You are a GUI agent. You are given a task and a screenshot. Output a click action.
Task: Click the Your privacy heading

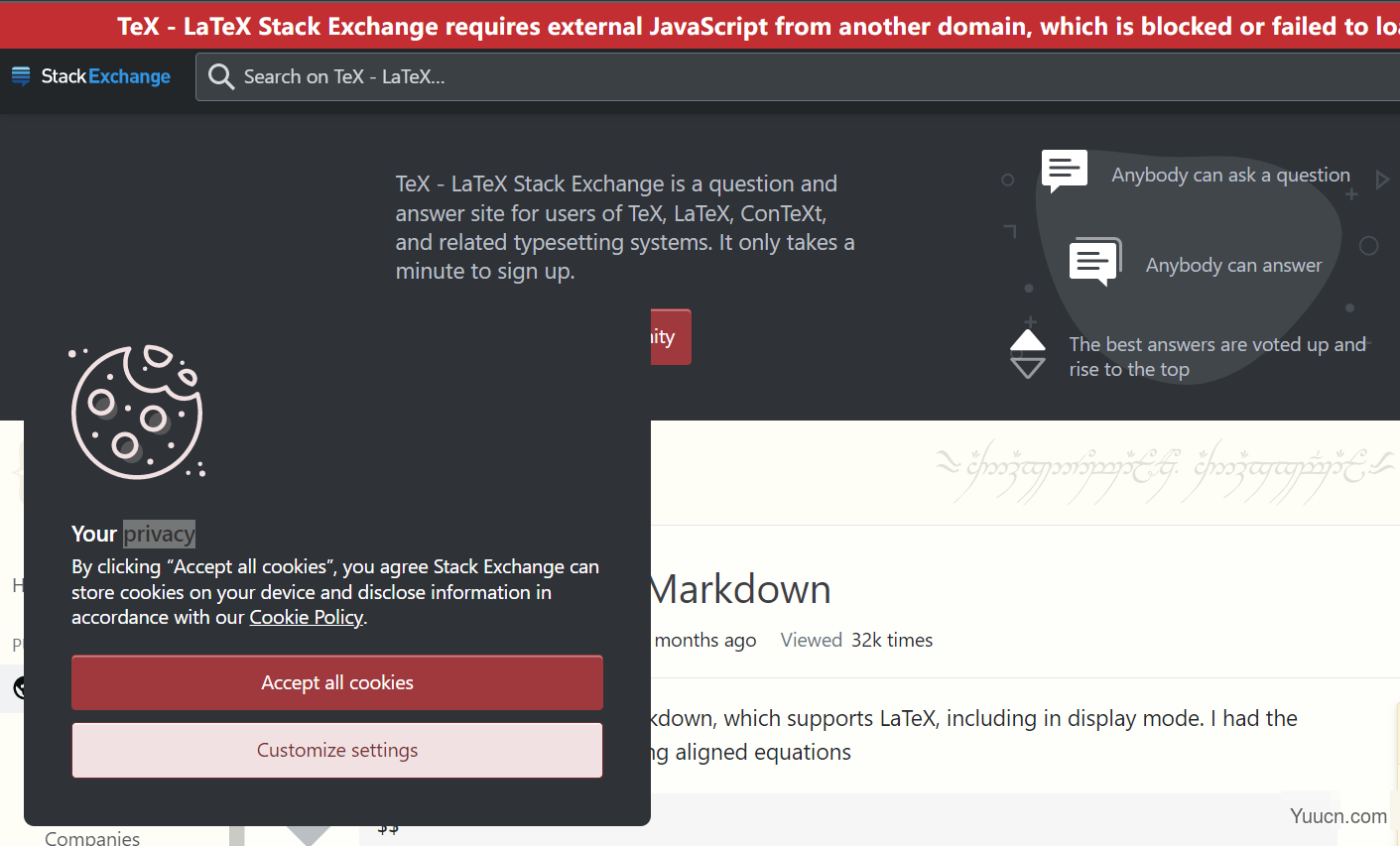pos(133,534)
